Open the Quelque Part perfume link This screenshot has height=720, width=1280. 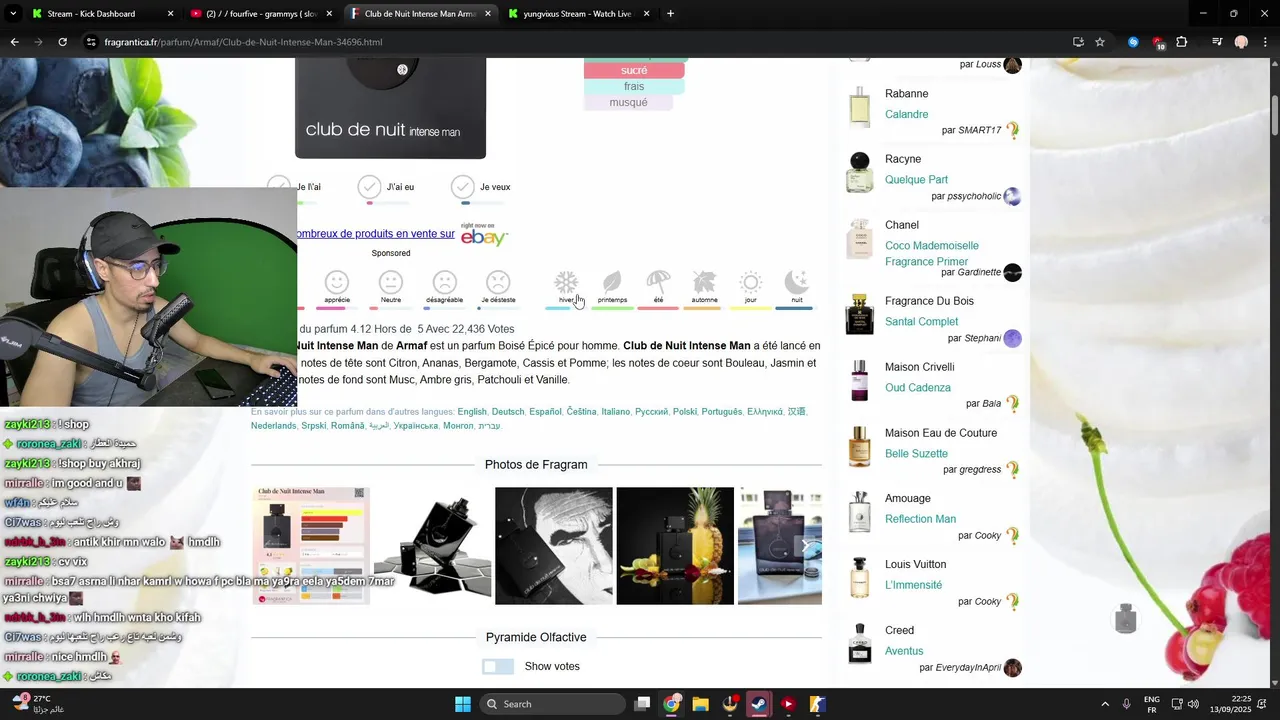(x=916, y=180)
